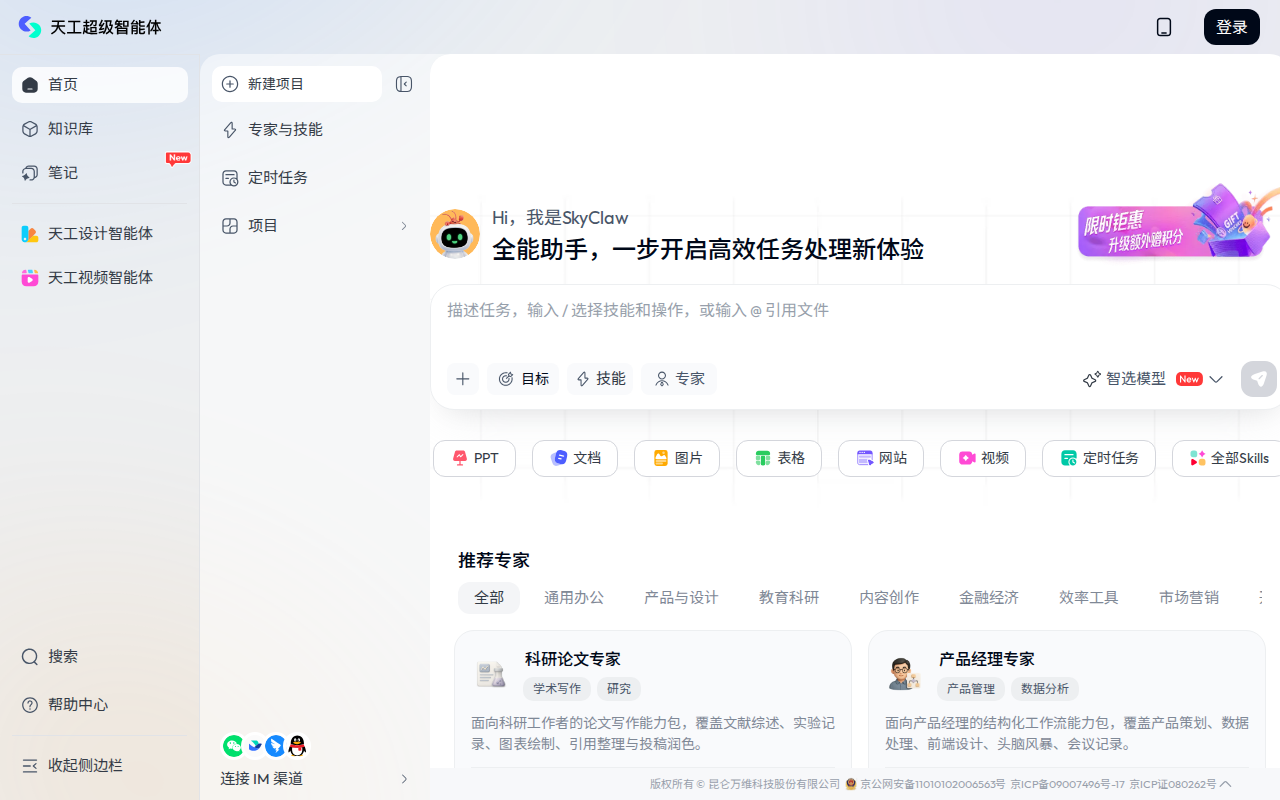1280x800 pixels.
Task: Click the send paper-plane button
Action: click(1259, 379)
